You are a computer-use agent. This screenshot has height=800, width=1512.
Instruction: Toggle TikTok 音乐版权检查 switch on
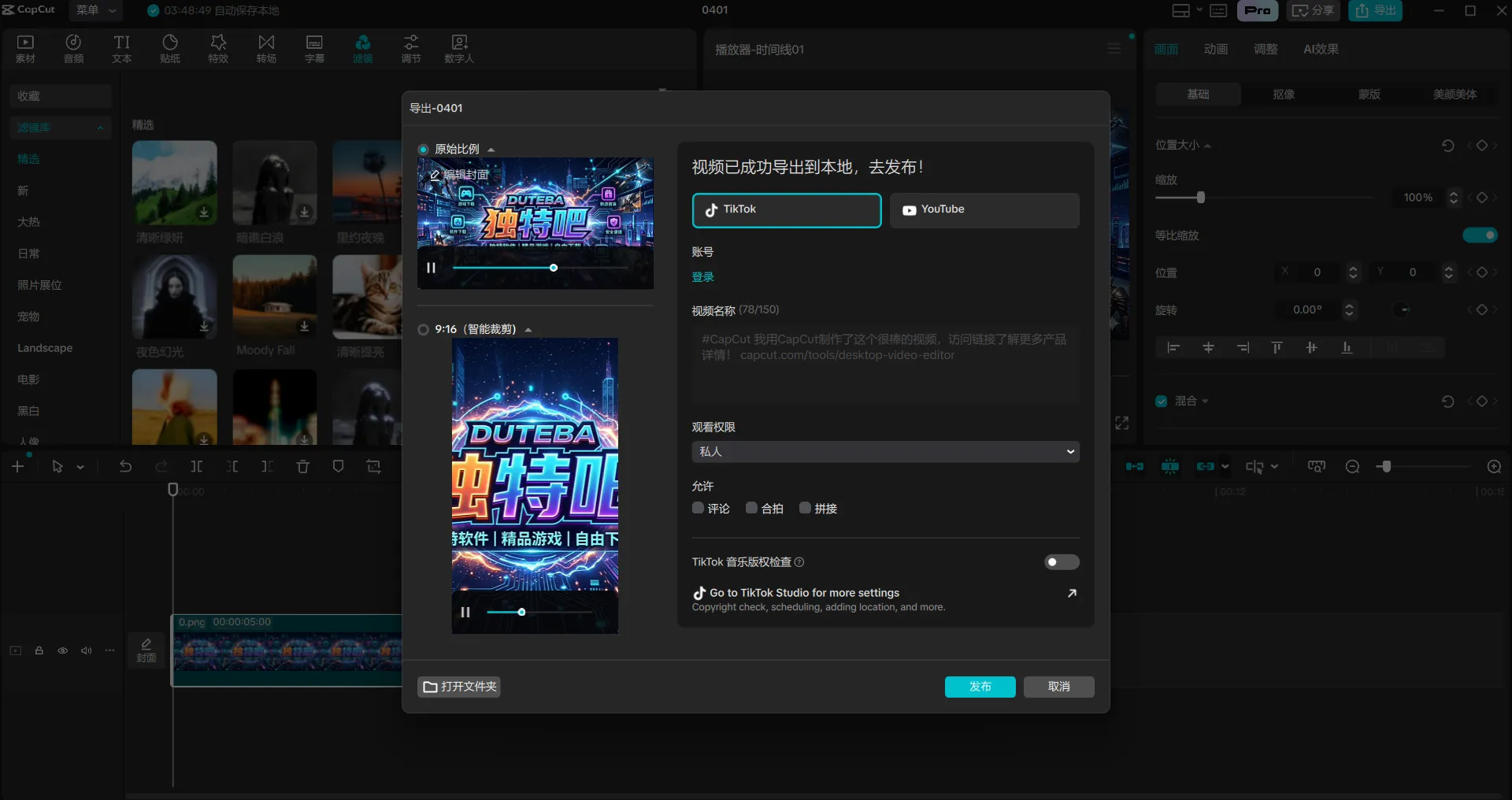point(1061,562)
